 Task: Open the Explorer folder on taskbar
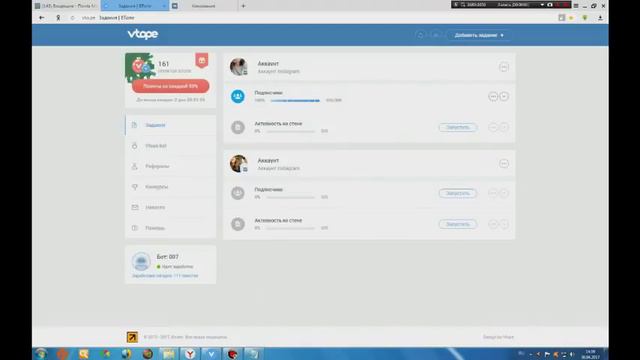pos(169,353)
